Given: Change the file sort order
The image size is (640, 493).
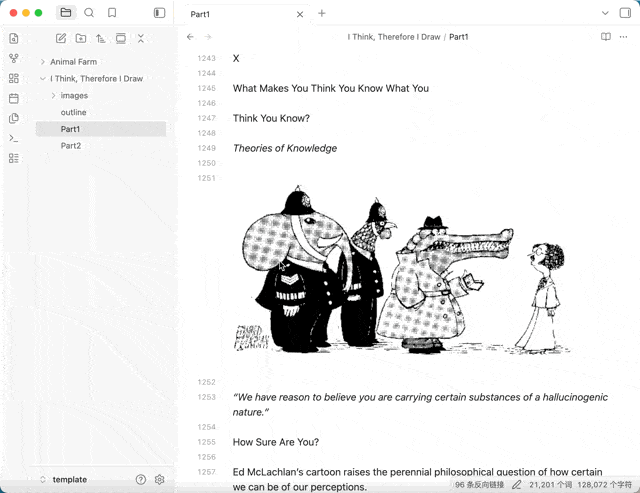Looking at the screenshot, I should point(100,38).
